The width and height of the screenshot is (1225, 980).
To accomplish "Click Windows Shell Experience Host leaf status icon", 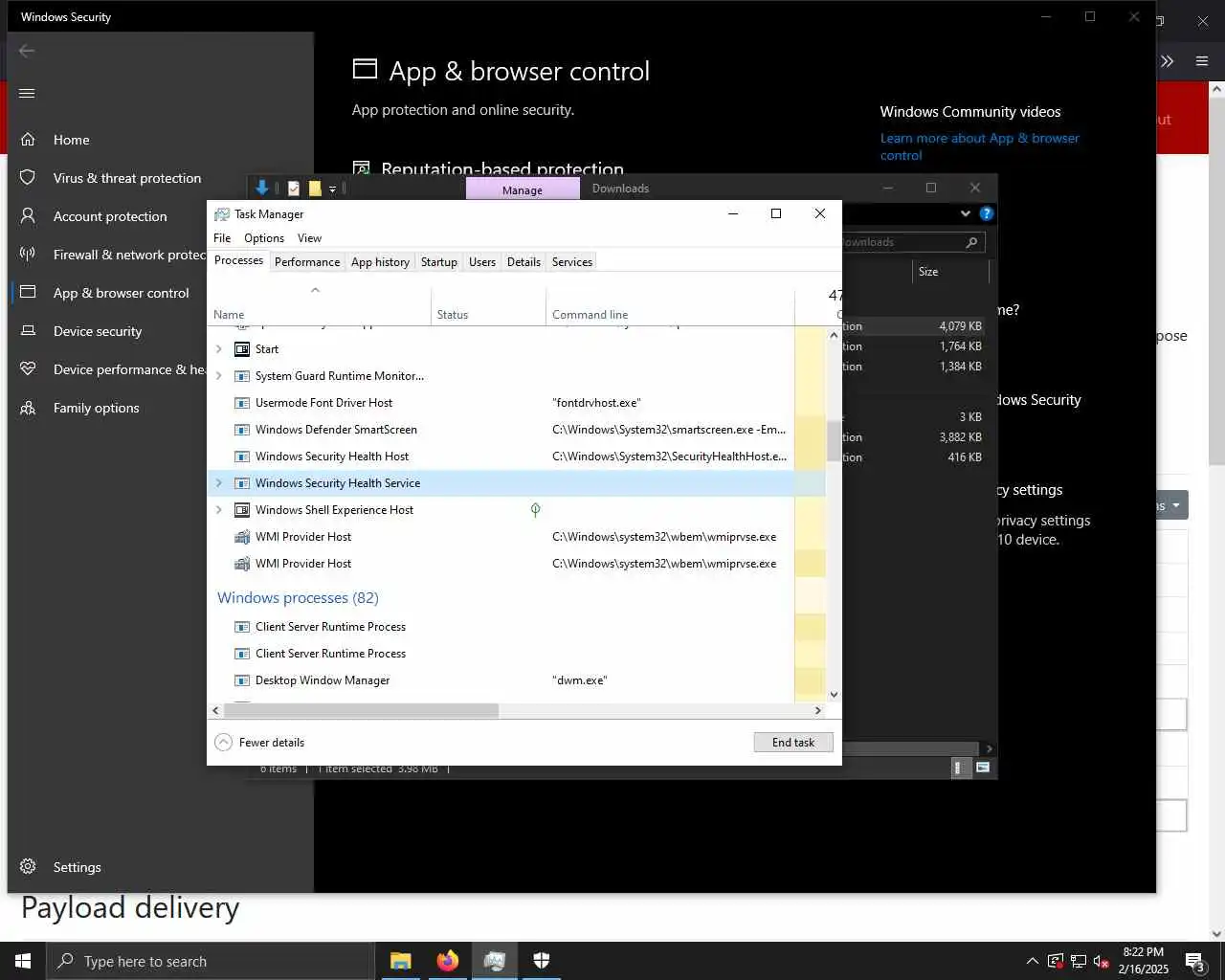I will [535, 510].
